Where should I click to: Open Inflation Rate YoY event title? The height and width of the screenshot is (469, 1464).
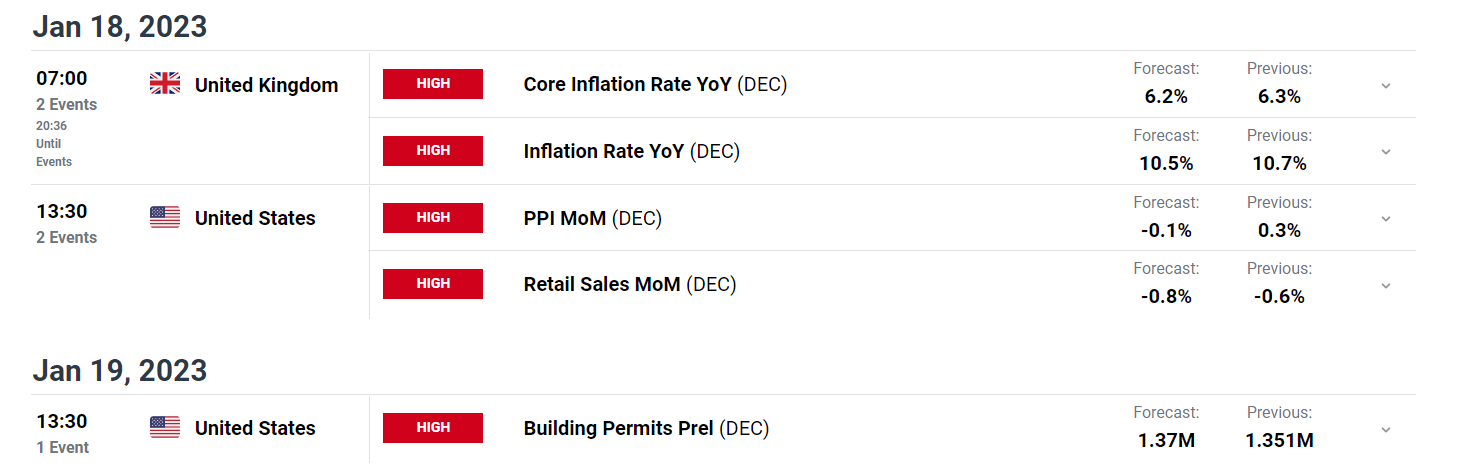(631, 151)
